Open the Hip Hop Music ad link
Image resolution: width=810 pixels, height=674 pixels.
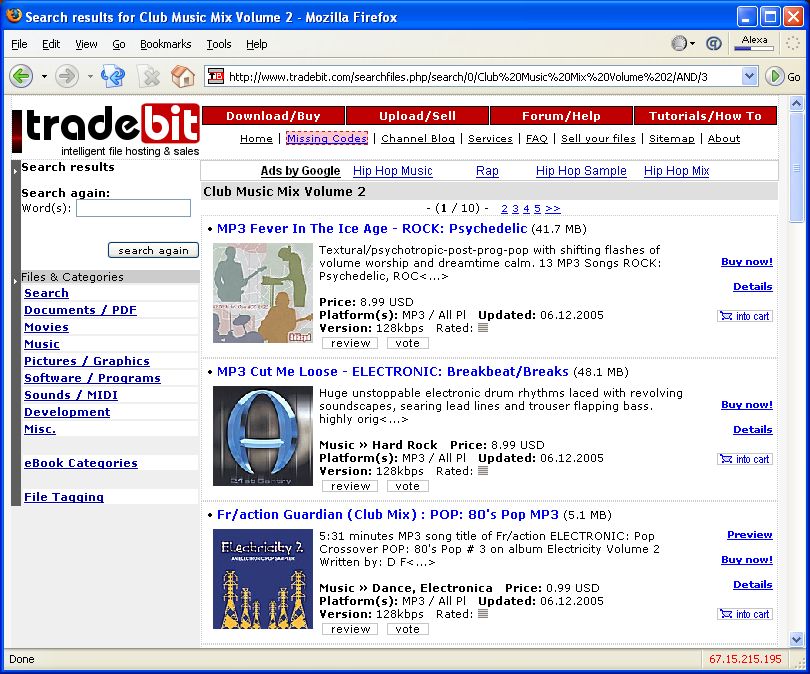393,171
